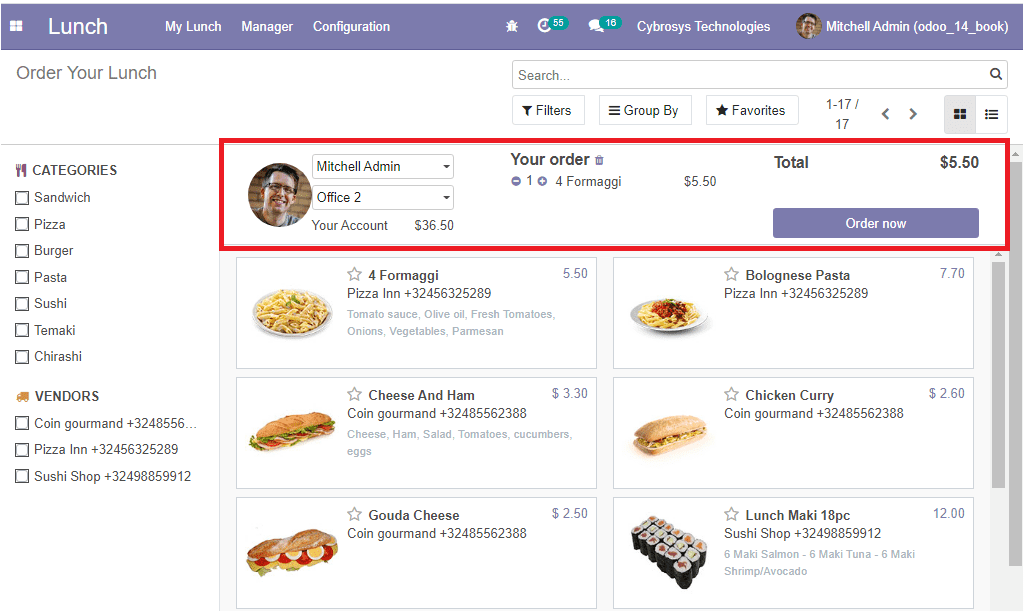Image resolution: width=1024 pixels, height=612 pixels.
Task: Click the debug bug icon
Action: [x=512, y=26]
